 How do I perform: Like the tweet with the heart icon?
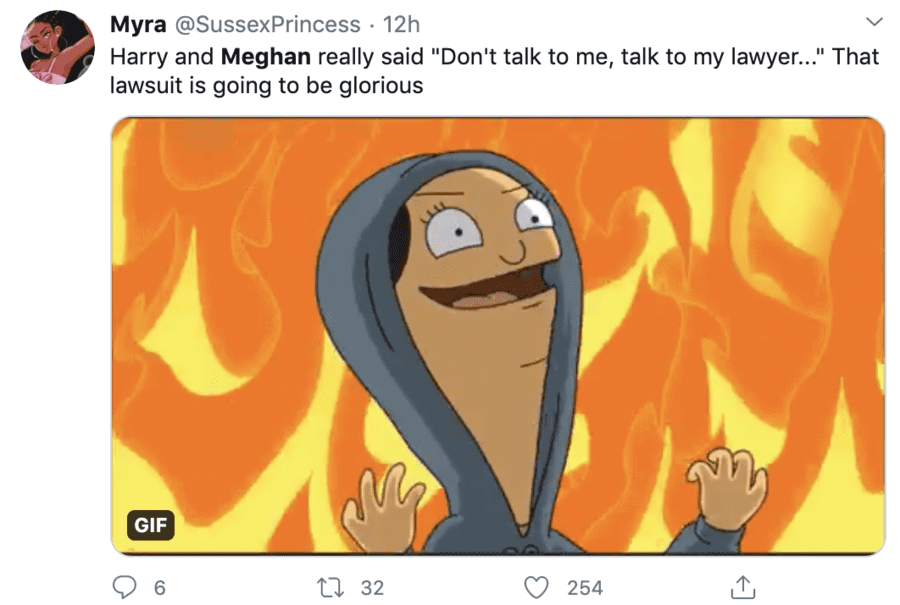click(x=539, y=587)
